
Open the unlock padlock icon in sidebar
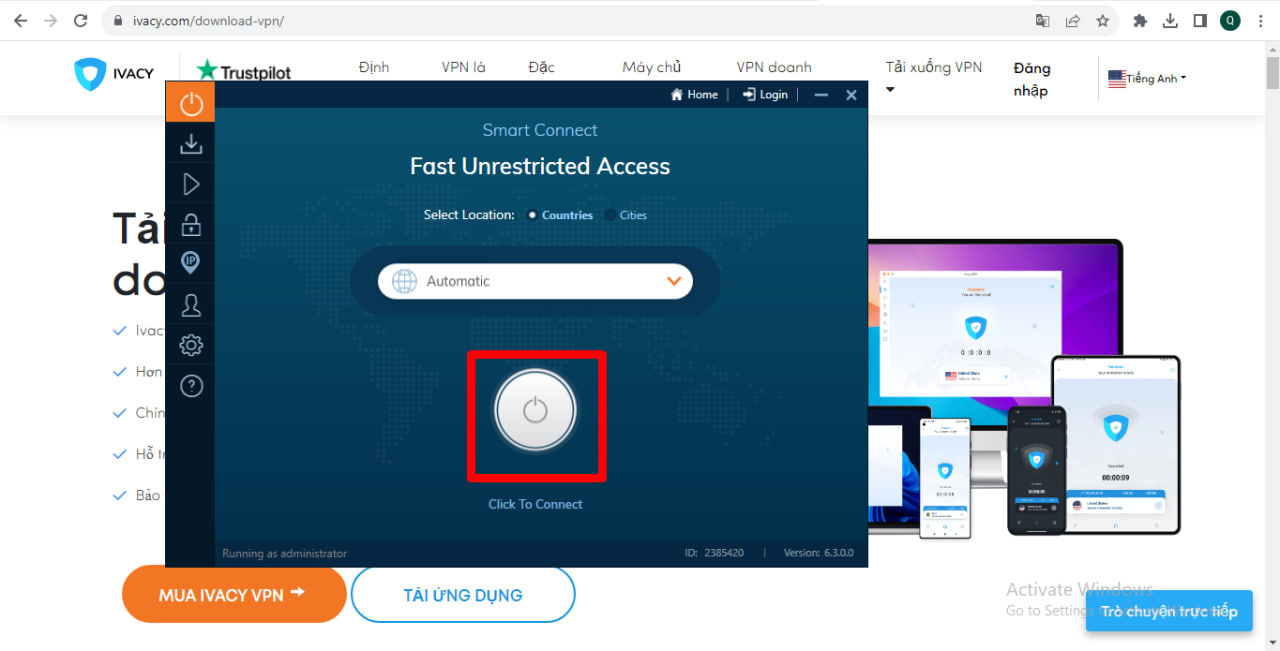click(x=190, y=224)
